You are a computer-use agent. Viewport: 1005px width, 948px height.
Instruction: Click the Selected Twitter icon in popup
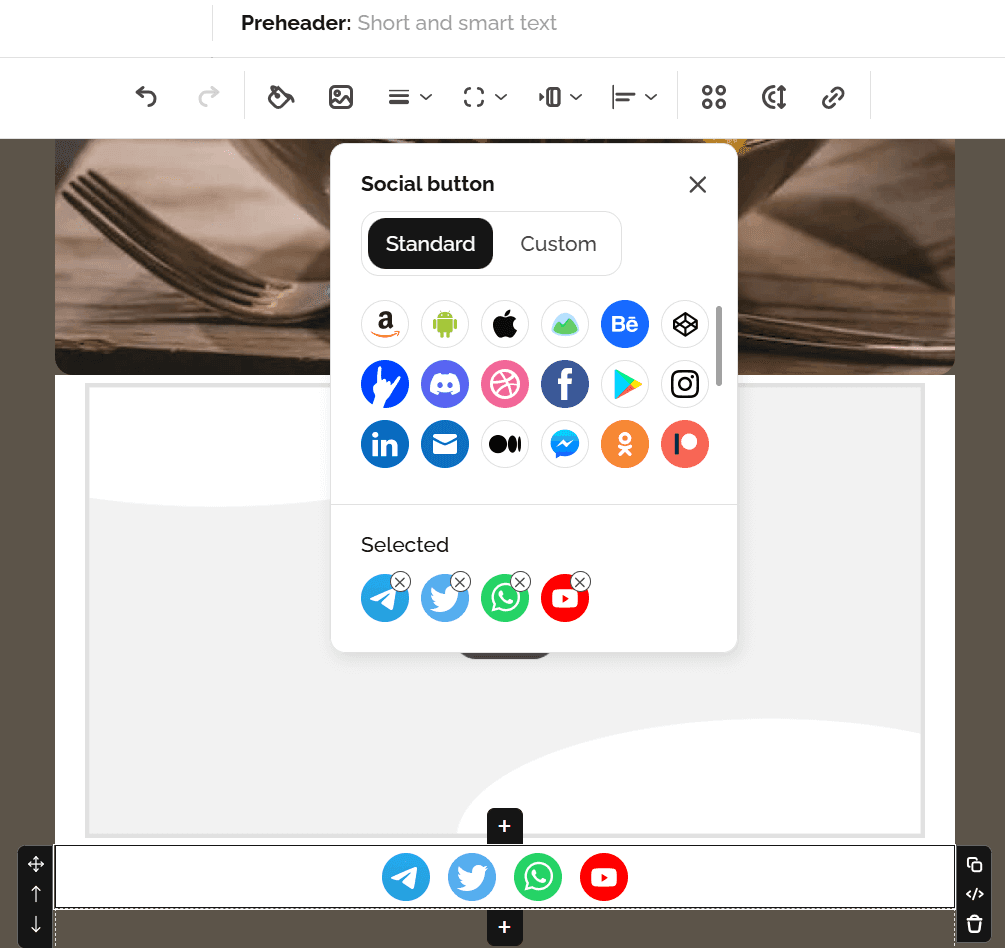point(444,599)
